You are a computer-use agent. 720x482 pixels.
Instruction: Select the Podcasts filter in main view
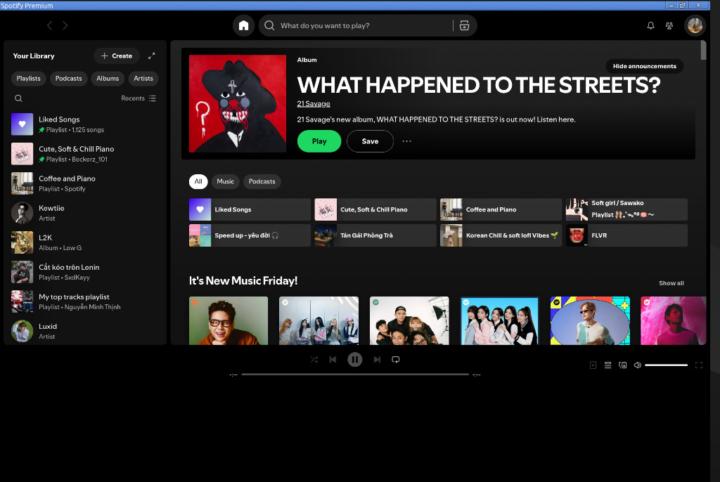coord(262,181)
